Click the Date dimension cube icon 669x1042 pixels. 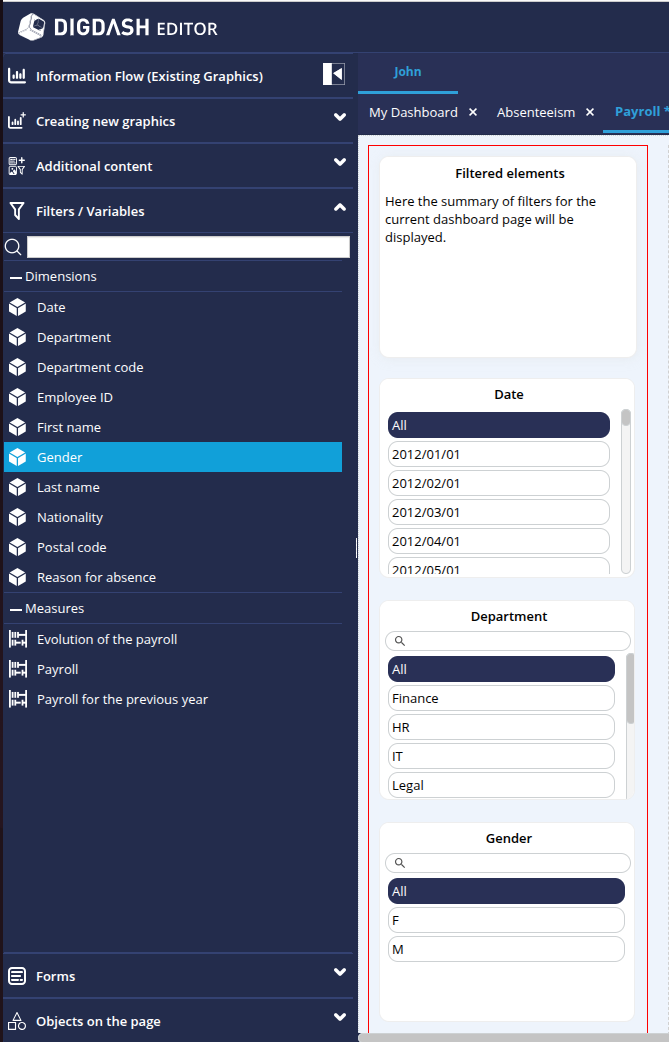tap(17, 308)
